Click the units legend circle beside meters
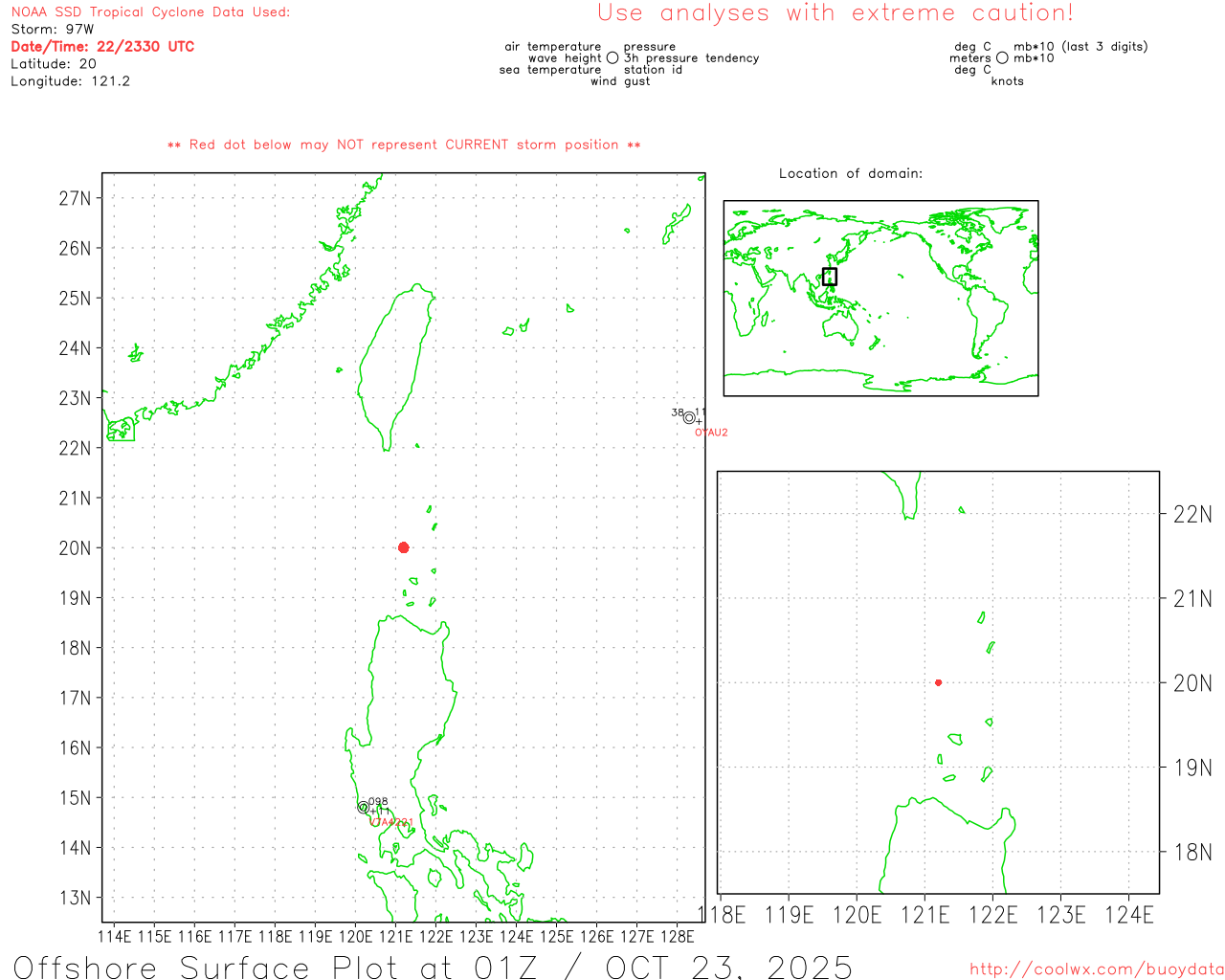 [x=1002, y=58]
